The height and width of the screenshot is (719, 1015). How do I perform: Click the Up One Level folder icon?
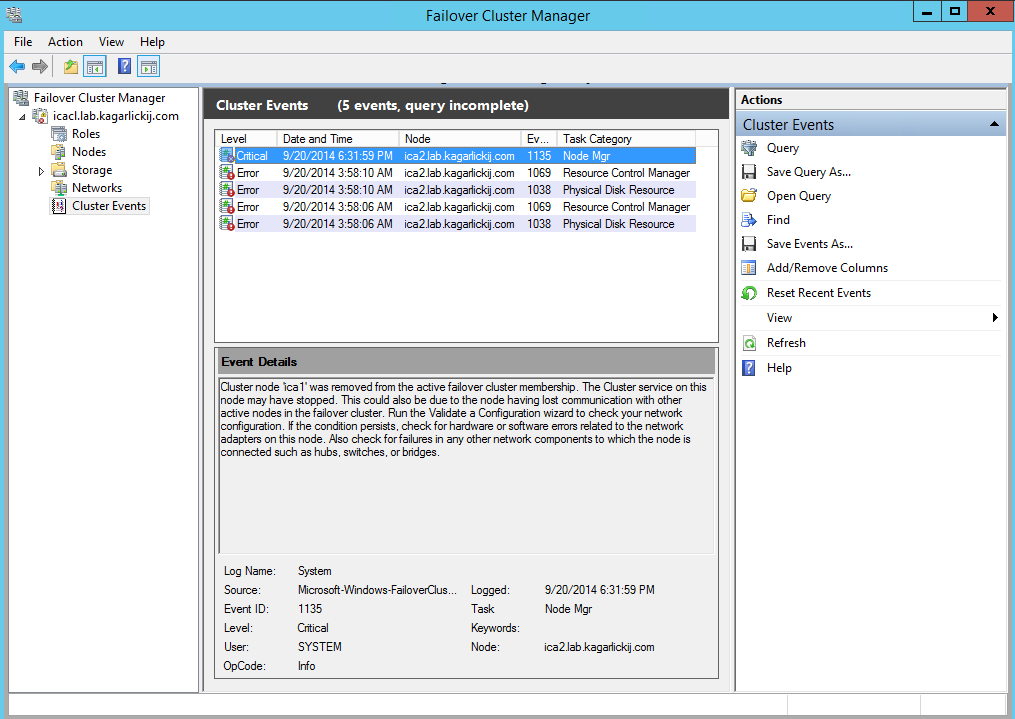pyautogui.click(x=70, y=67)
